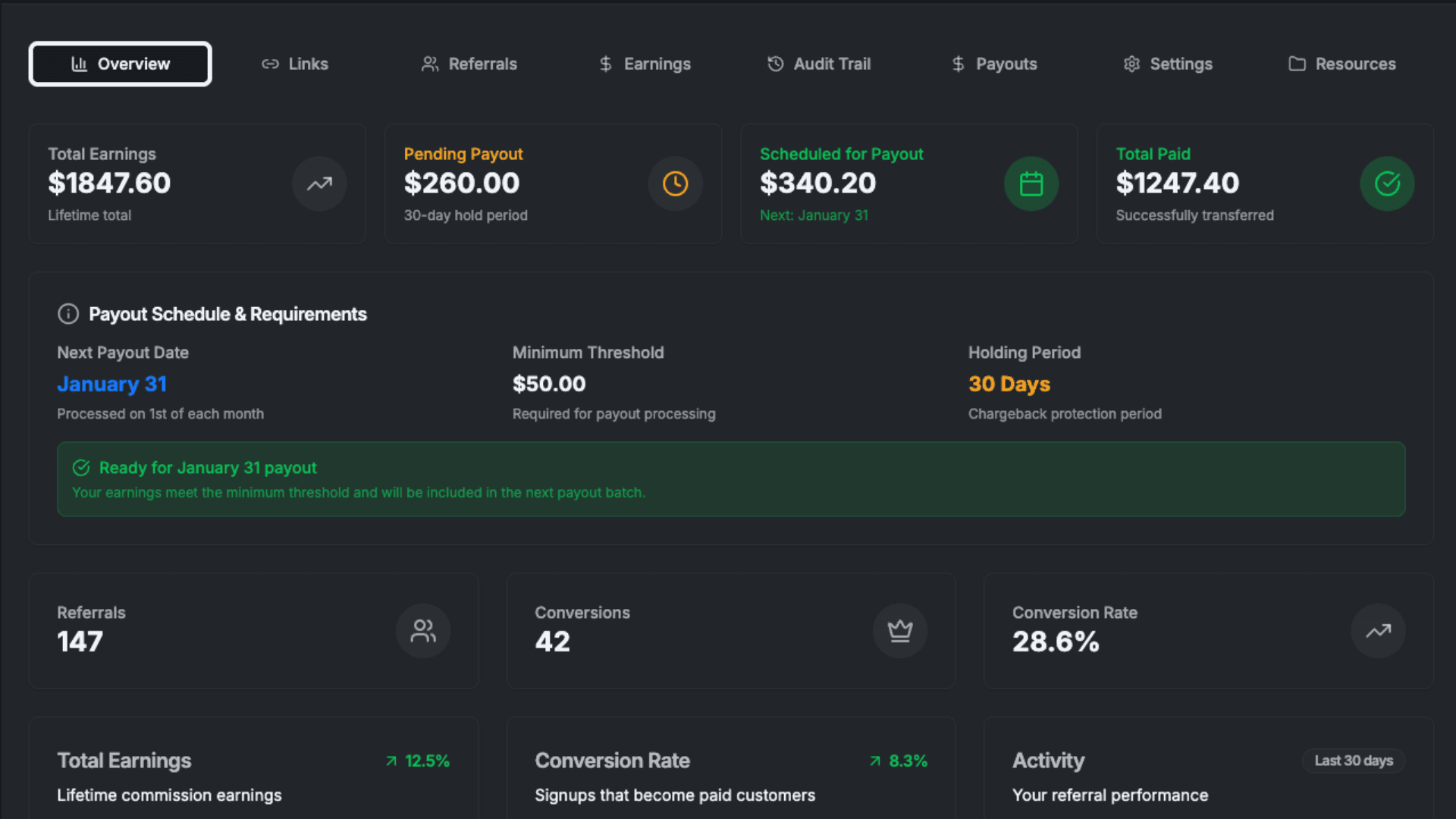
Task: Switch to the Earnings tab
Action: [x=645, y=64]
